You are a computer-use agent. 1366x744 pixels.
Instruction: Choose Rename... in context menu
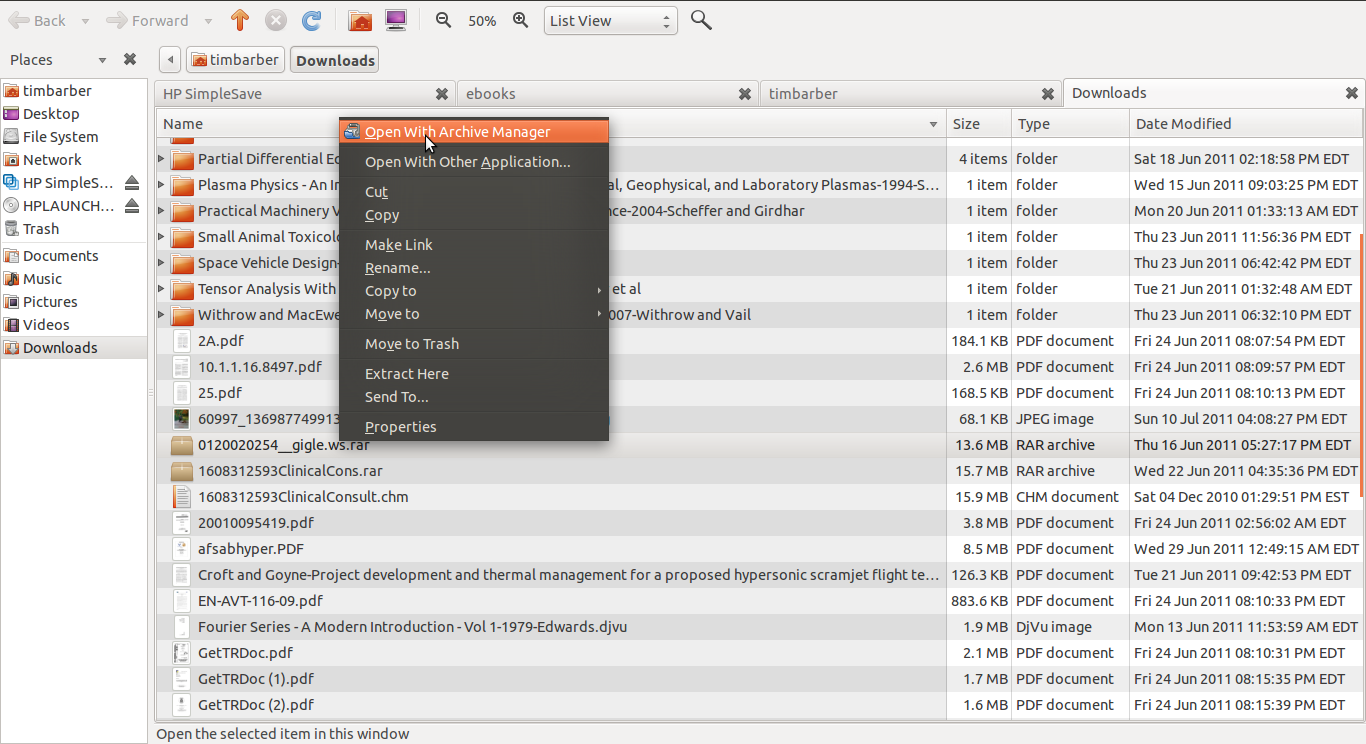click(x=474, y=268)
